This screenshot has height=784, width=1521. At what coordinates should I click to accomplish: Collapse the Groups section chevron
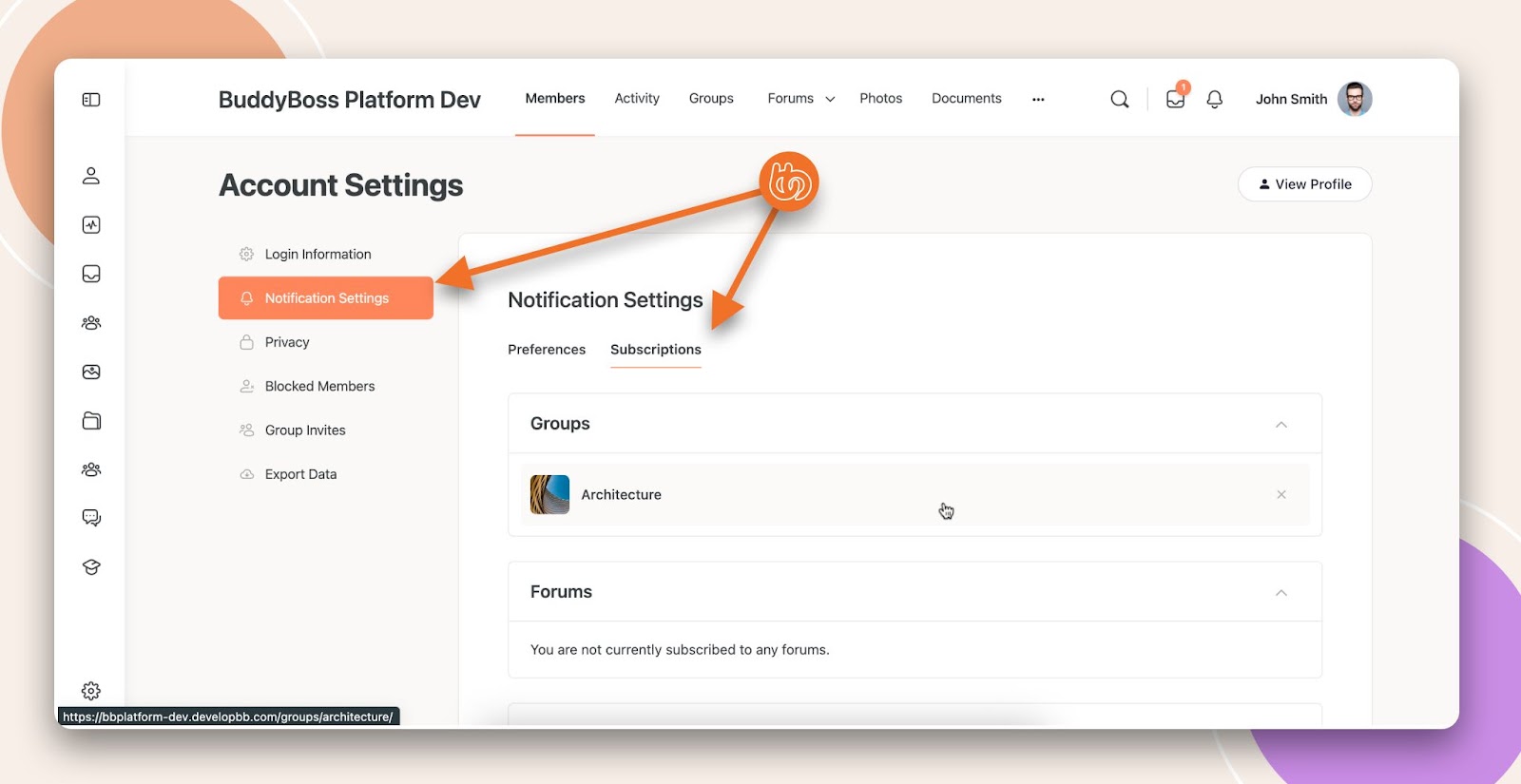[x=1281, y=425]
